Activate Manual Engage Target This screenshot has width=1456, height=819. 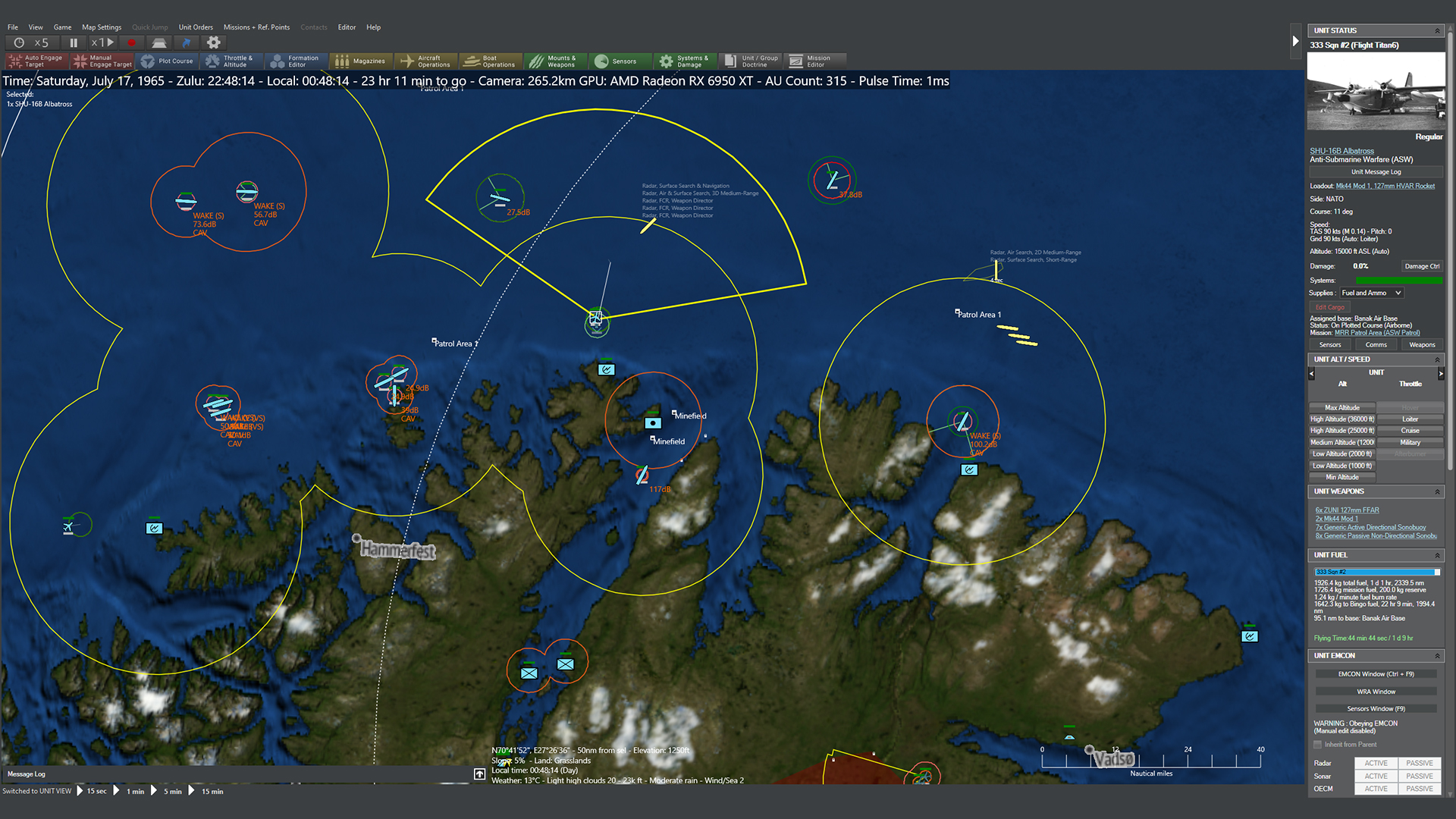(102, 61)
